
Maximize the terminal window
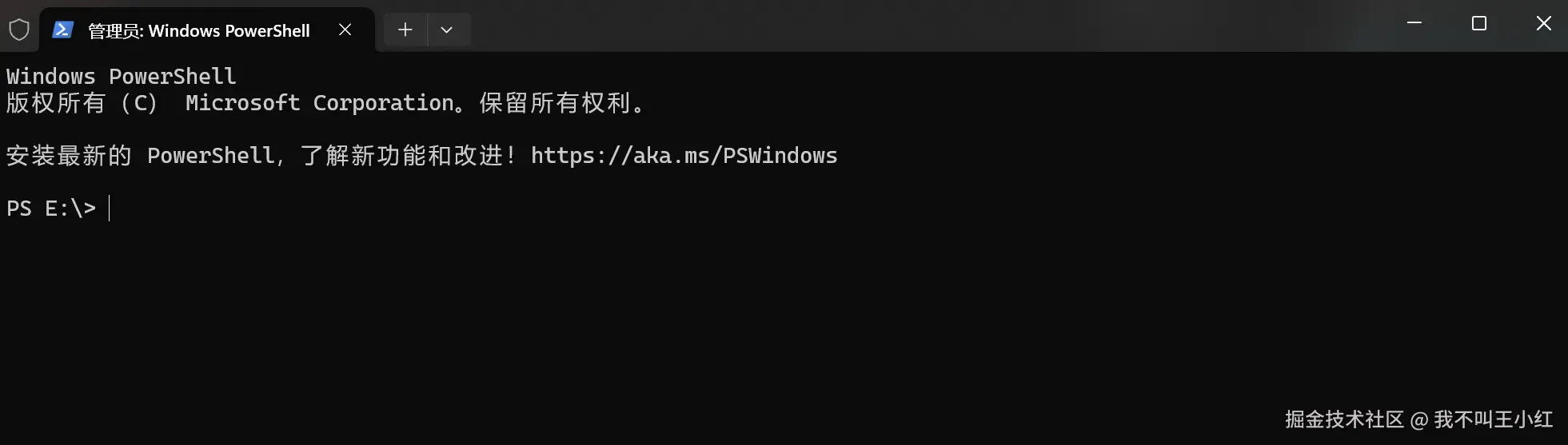click(1479, 23)
